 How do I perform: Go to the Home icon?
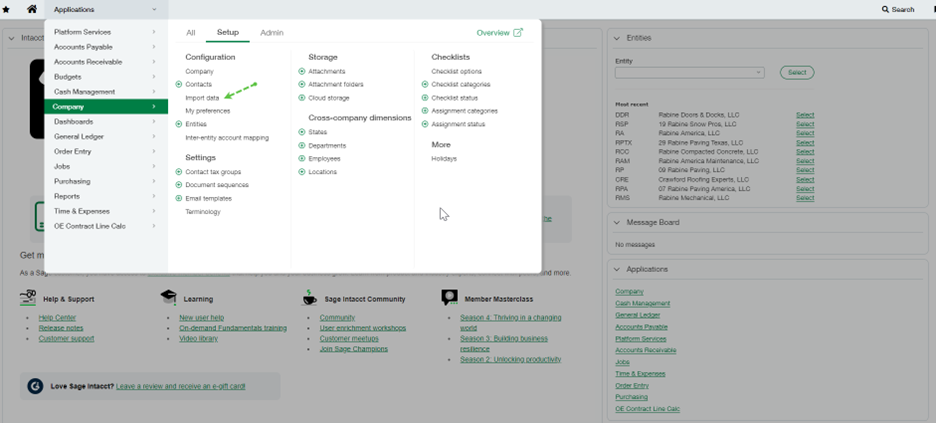(32, 9)
